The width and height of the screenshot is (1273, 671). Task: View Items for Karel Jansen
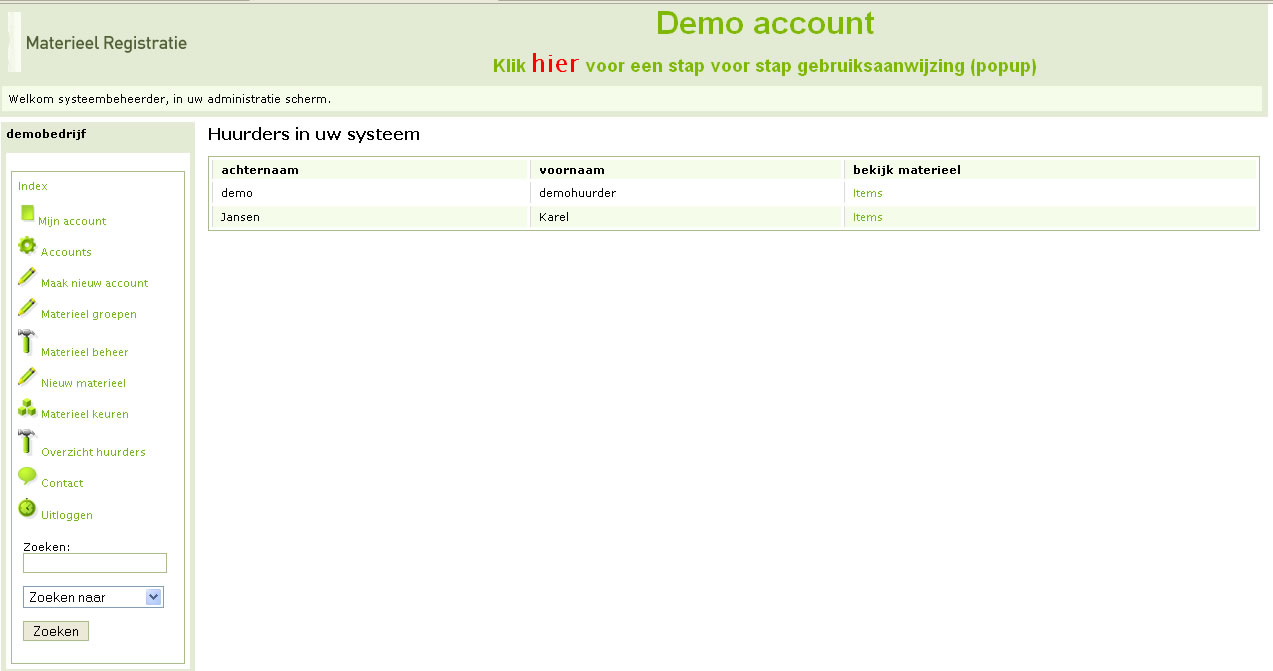point(867,217)
